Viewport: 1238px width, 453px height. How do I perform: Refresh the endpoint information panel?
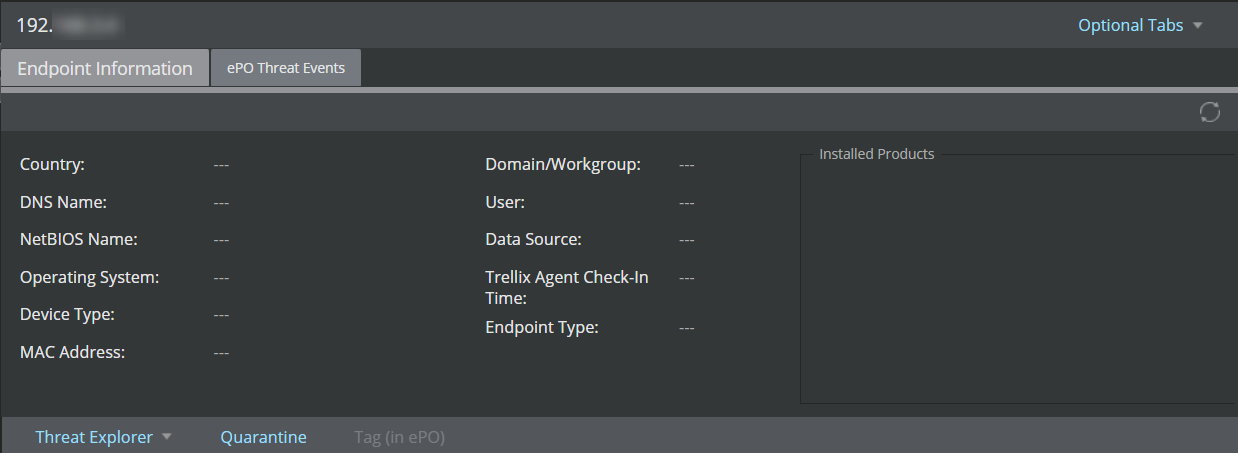(x=1210, y=112)
